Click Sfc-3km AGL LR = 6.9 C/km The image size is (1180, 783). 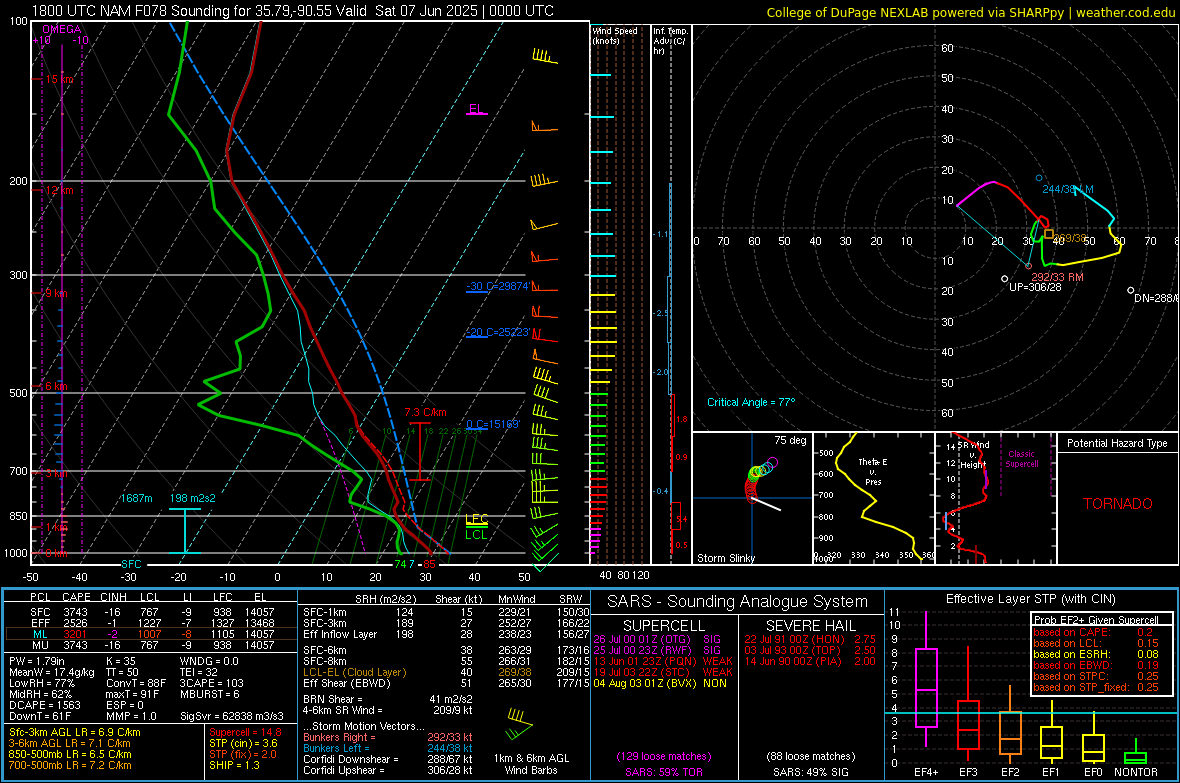click(75, 732)
